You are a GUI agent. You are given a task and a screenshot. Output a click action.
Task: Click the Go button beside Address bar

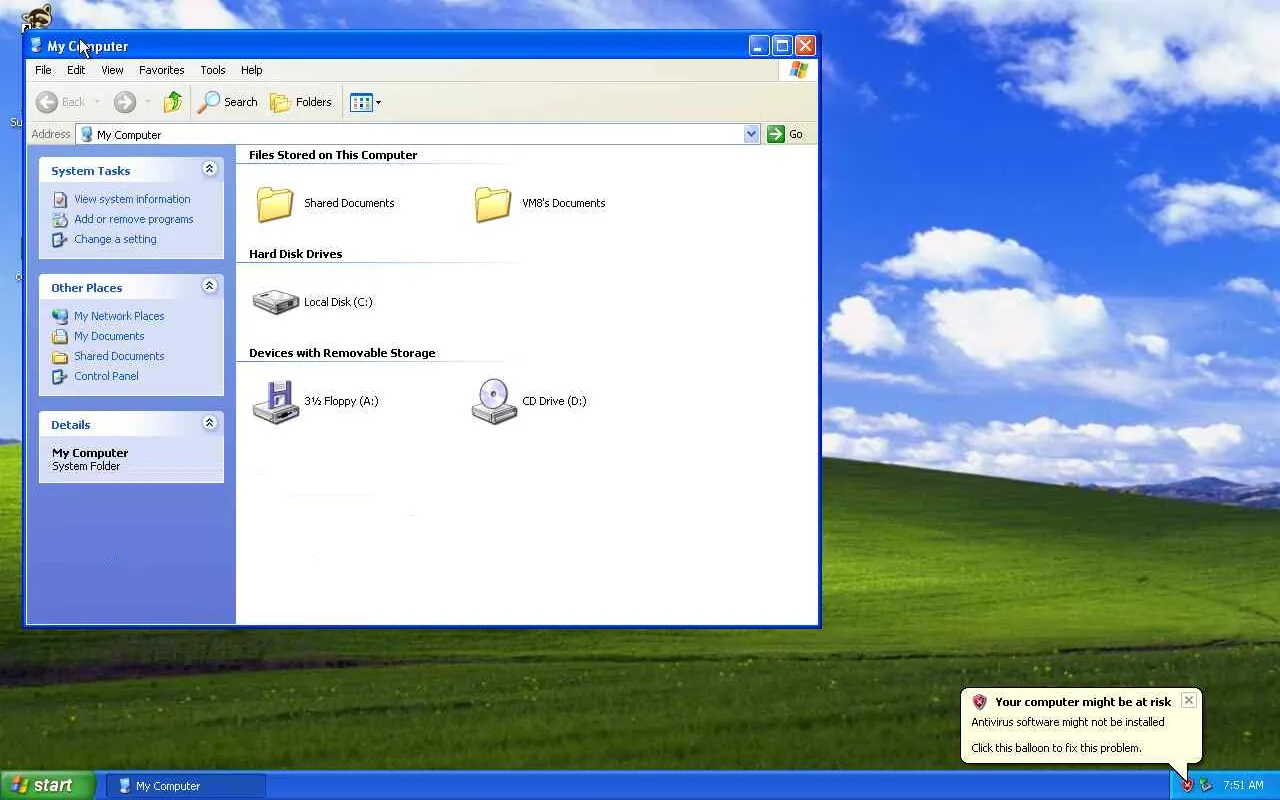click(785, 134)
